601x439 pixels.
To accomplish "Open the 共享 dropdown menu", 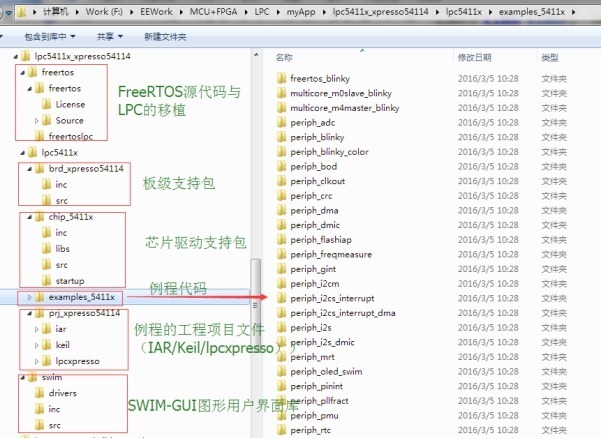I will [x=110, y=36].
